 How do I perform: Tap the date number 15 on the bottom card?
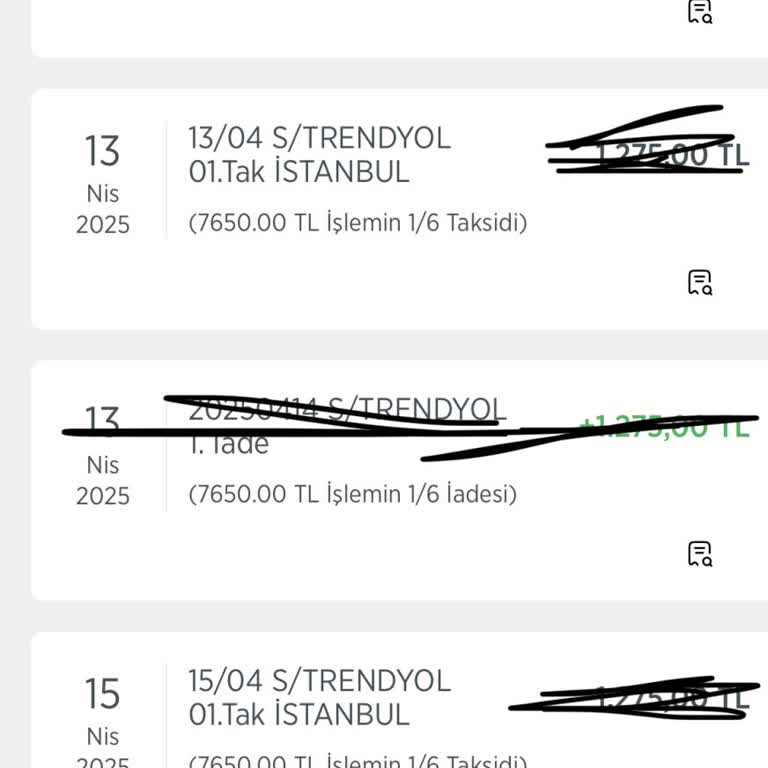pyautogui.click(x=102, y=694)
